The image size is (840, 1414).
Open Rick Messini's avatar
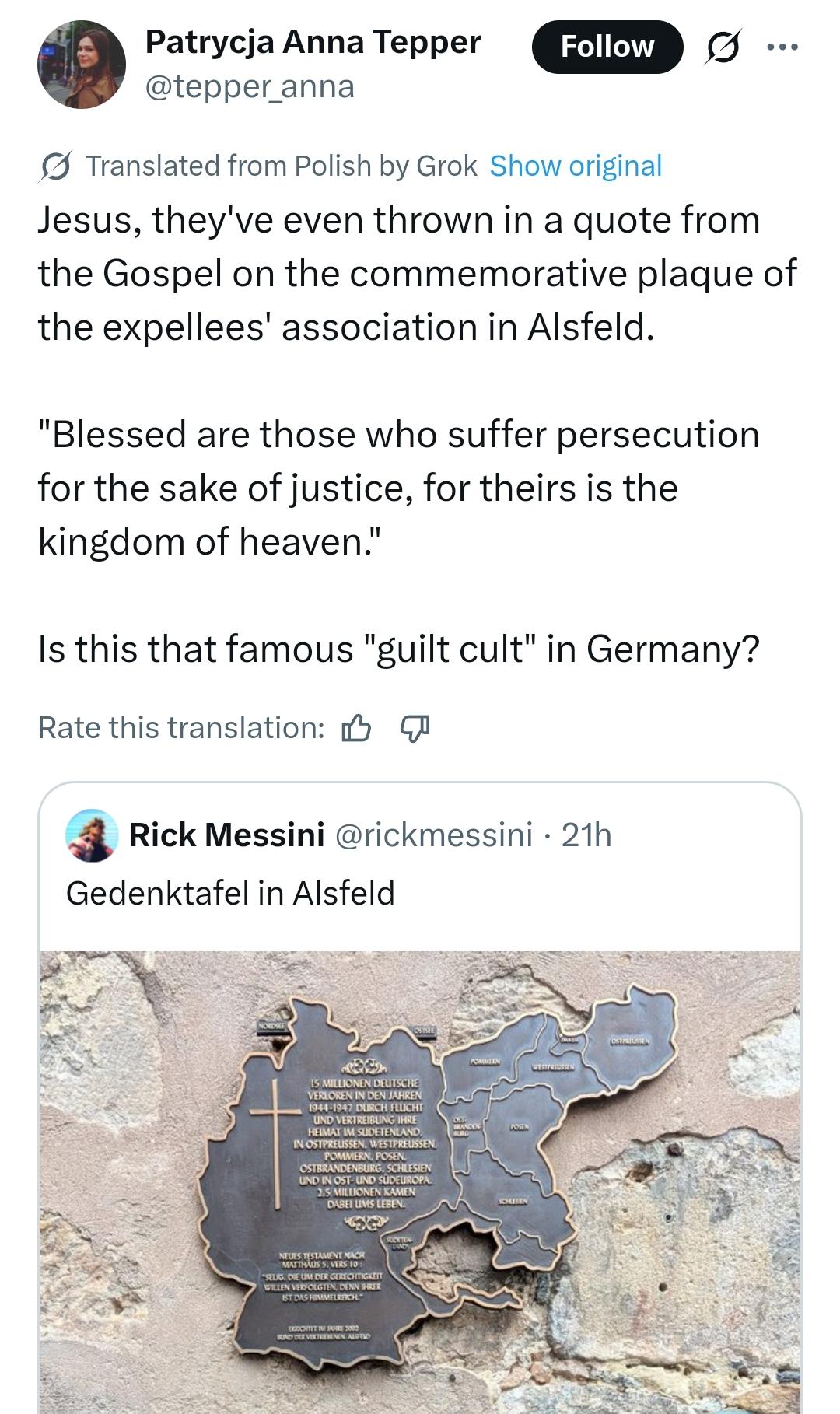pos(93,836)
